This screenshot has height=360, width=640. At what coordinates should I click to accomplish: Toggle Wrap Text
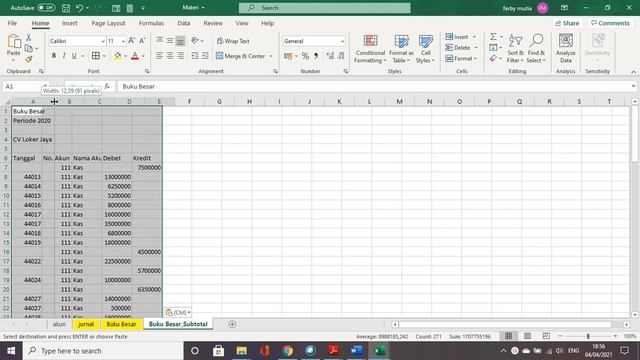(x=233, y=41)
